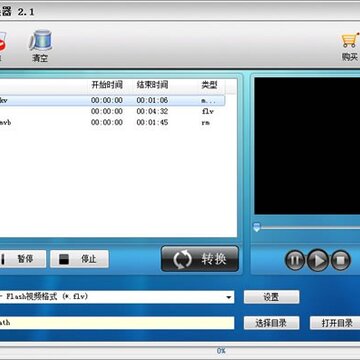Select the flv file row

coord(112,111)
